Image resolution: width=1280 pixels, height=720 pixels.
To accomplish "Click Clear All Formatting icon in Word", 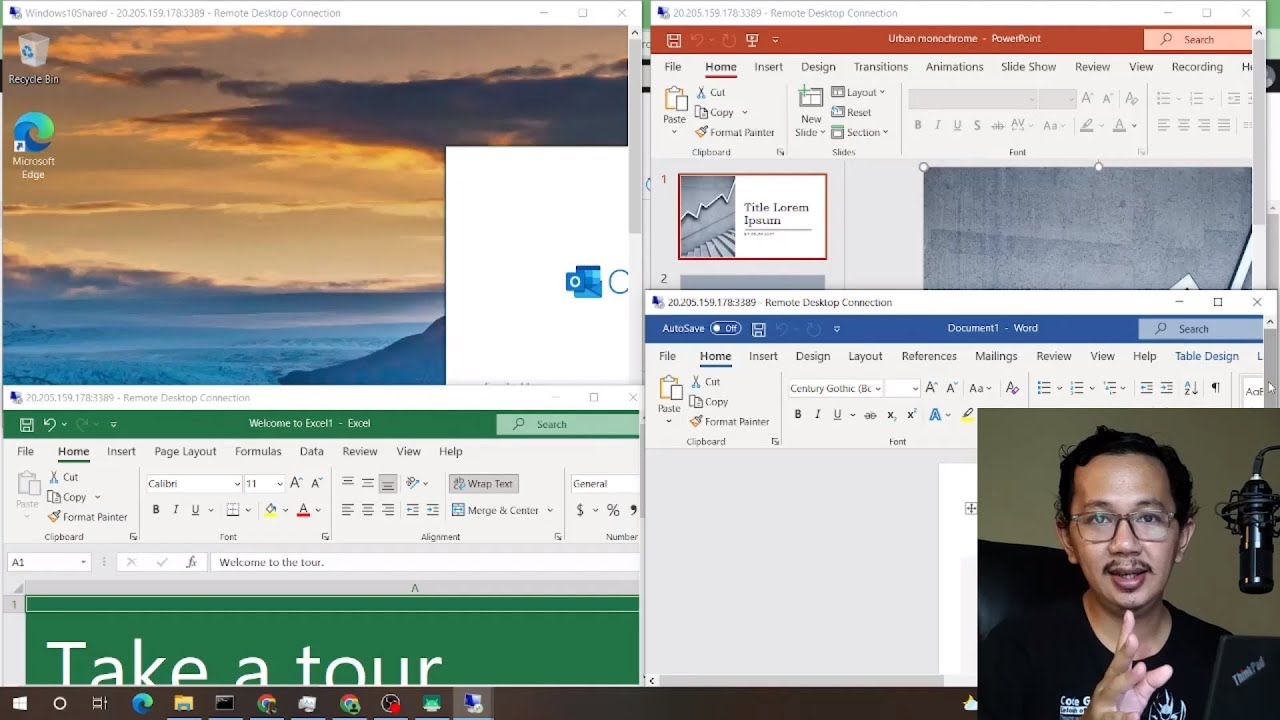I will [x=1012, y=388].
